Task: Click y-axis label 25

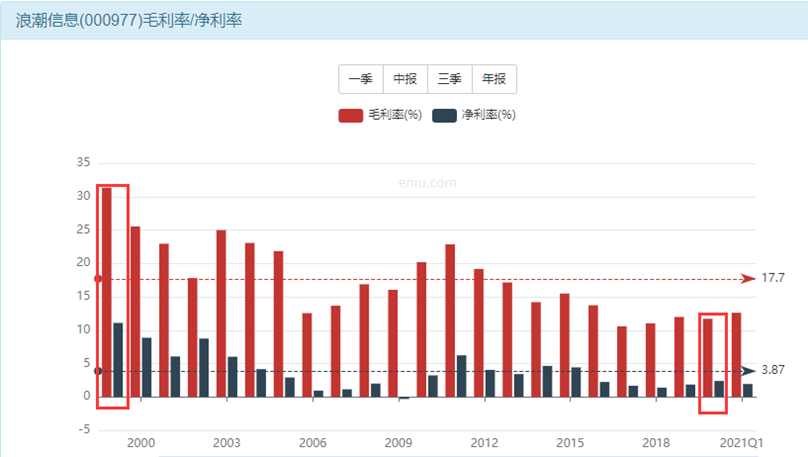Action: pyautogui.click(x=83, y=229)
